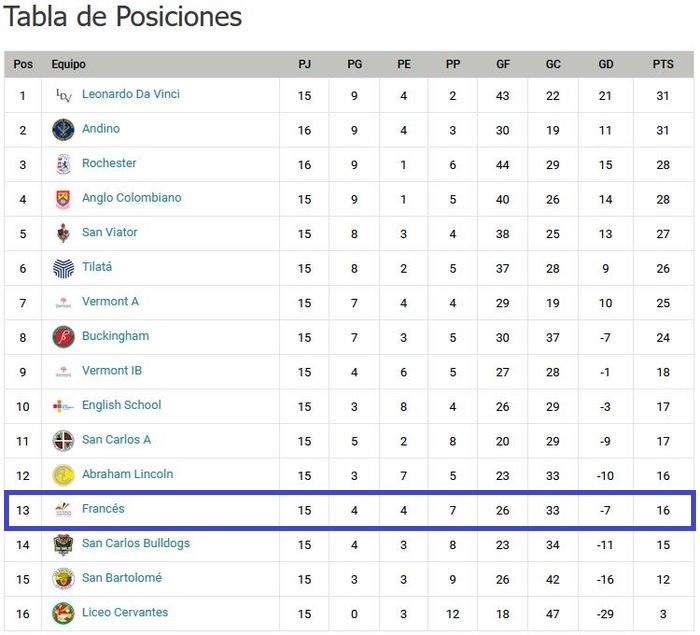Image resolution: width=700 pixels, height=635 pixels.
Task: Click the Abraham Lincoln yellow logo
Action: coord(63,475)
